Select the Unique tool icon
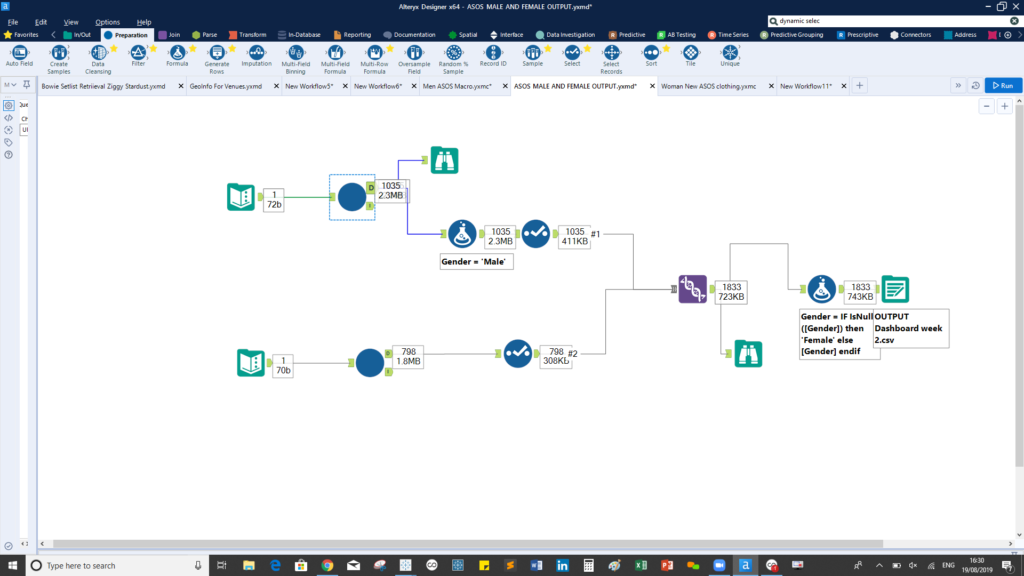 [730, 52]
